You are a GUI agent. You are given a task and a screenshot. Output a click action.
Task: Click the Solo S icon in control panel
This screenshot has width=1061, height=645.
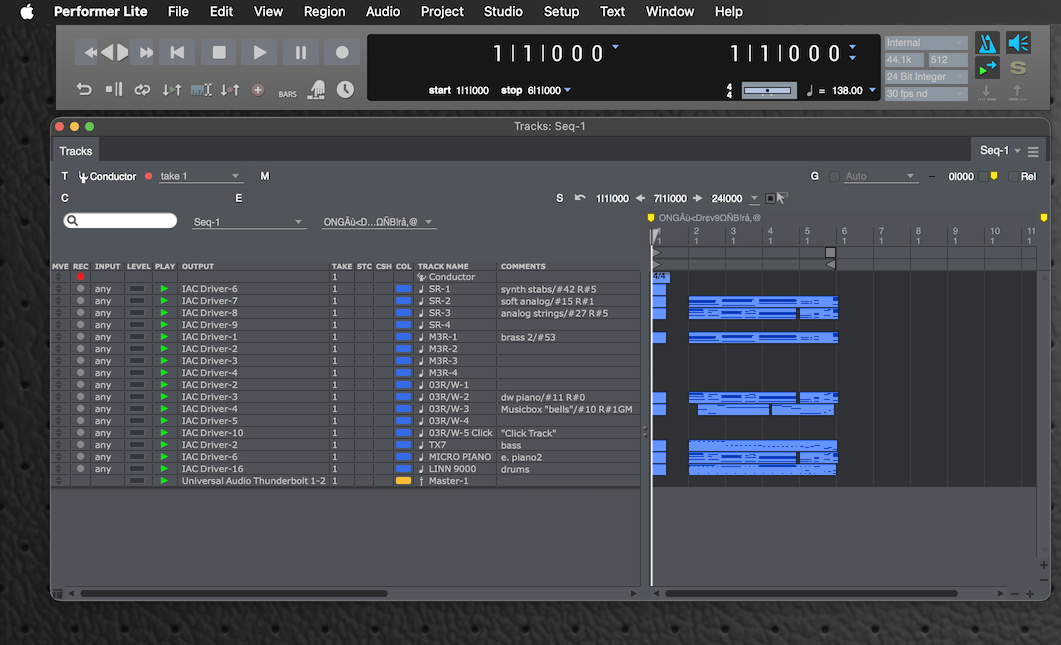click(x=1018, y=68)
